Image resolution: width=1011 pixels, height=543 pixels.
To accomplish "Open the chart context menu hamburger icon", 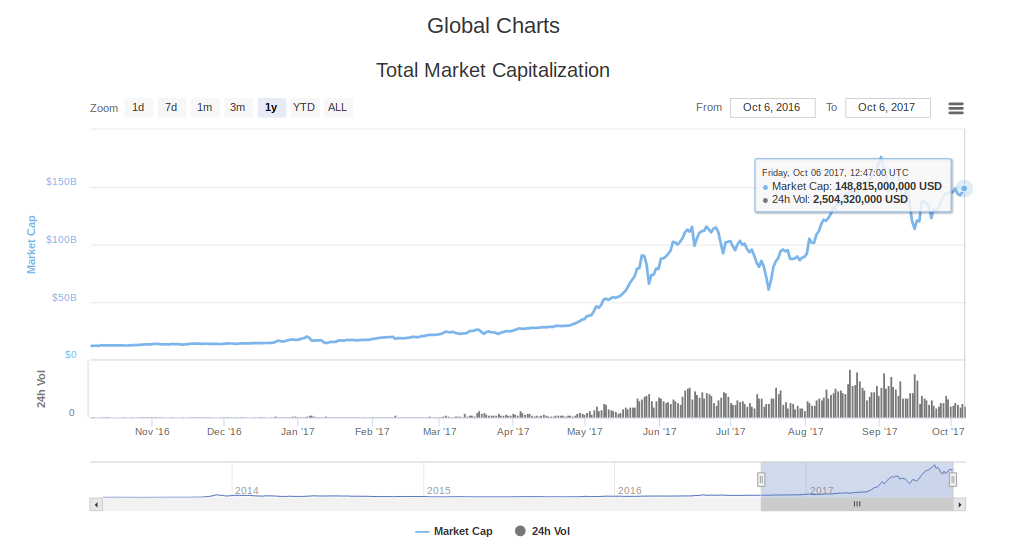I will coord(956,108).
